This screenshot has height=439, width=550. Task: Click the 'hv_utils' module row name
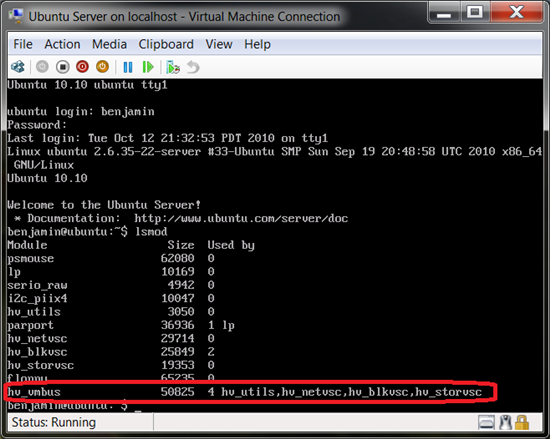[34, 312]
